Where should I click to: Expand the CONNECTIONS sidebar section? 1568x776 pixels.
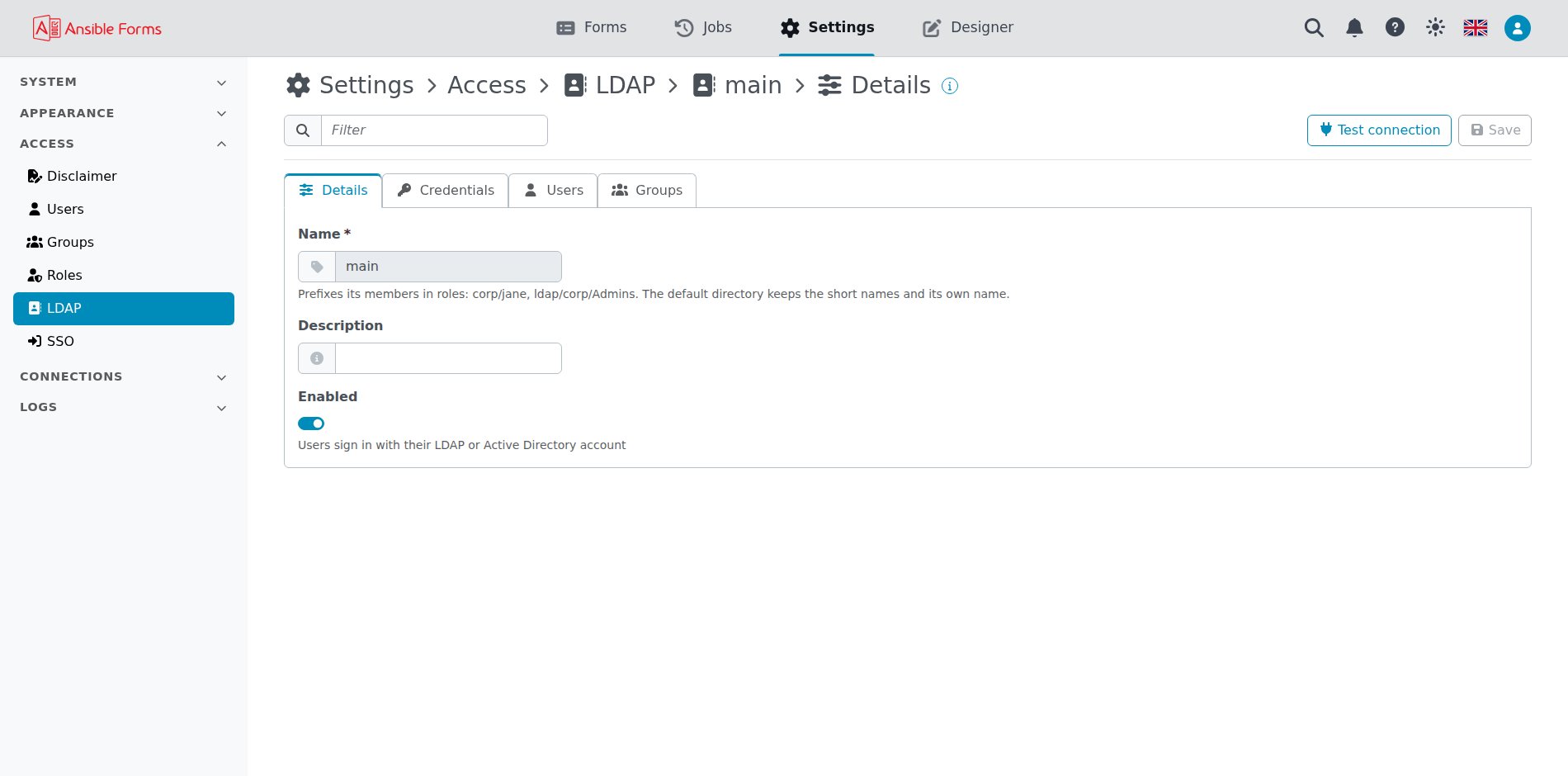coord(124,376)
